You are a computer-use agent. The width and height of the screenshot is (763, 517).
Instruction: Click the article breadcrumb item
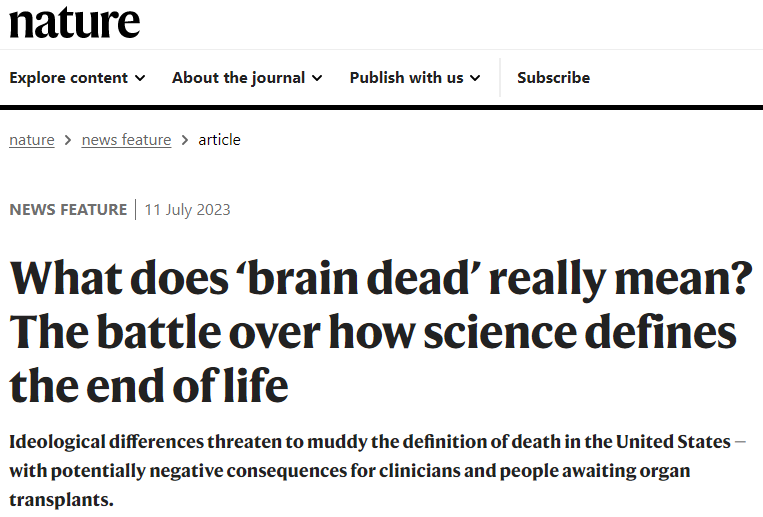click(x=219, y=140)
